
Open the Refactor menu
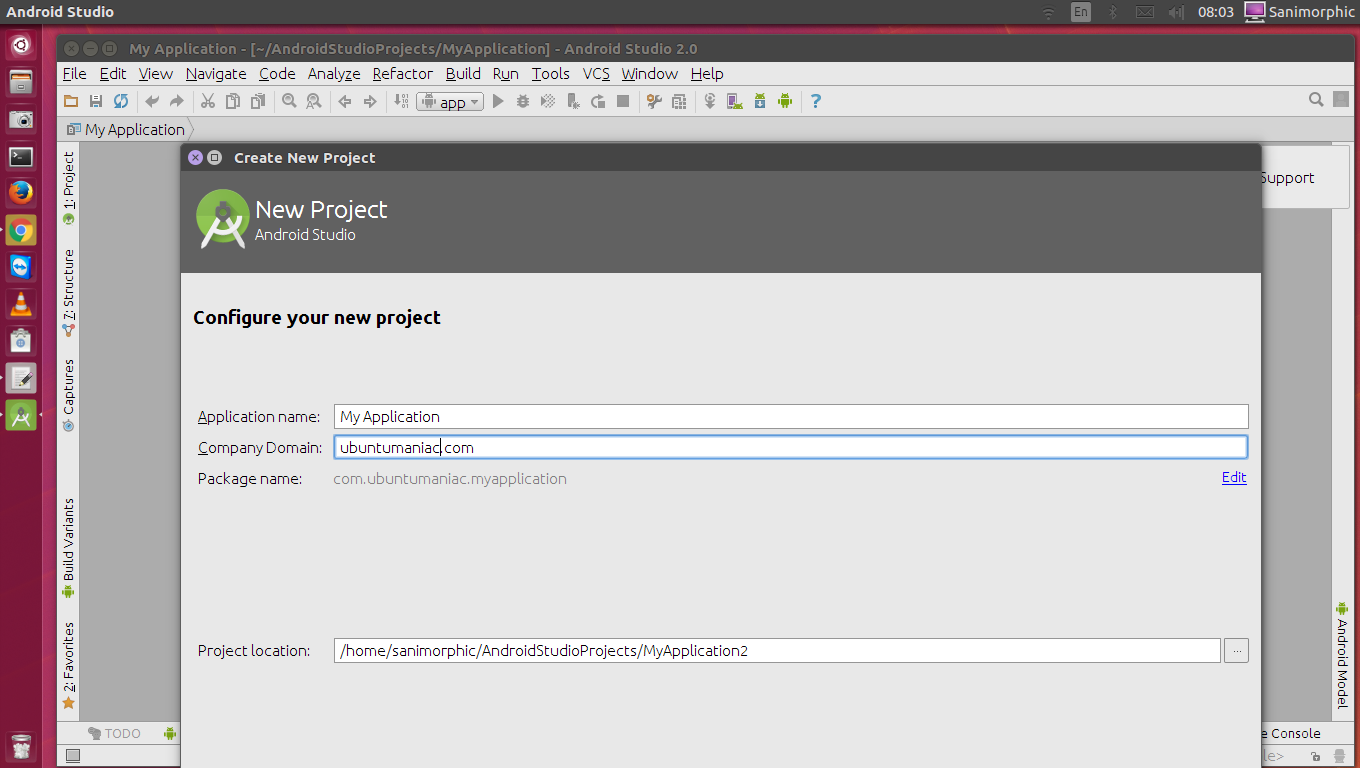(403, 74)
